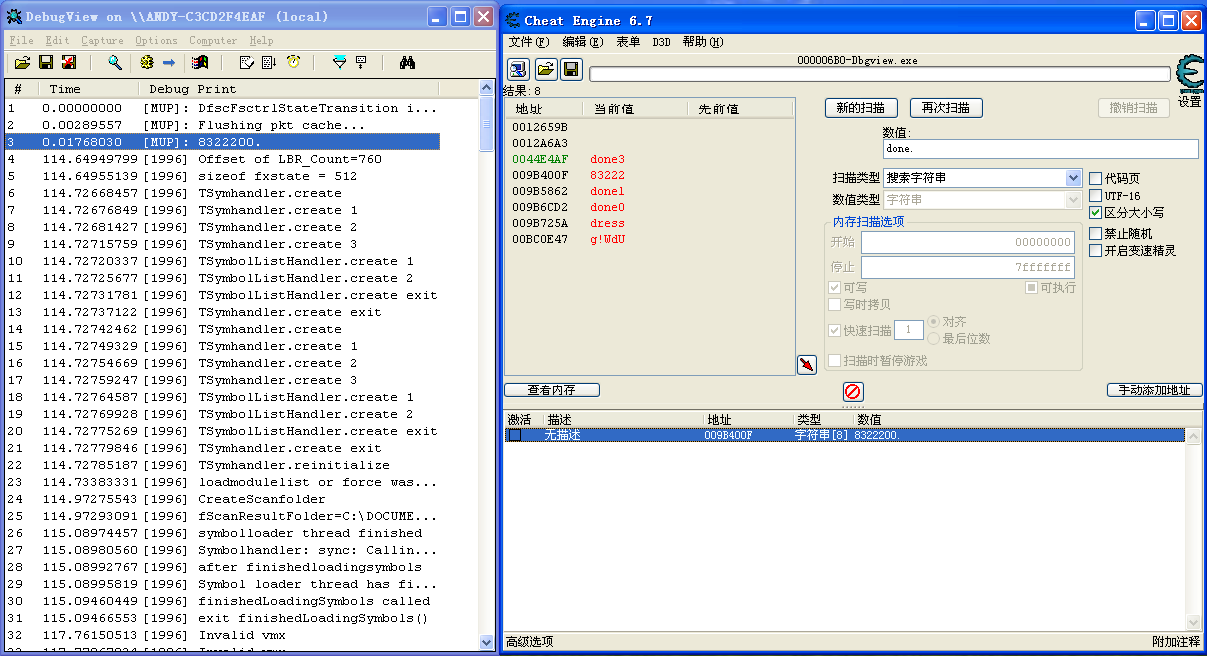
Task: Toggle DebugView's Capture Kernel gear icon
Action: [x=147, y=63]
